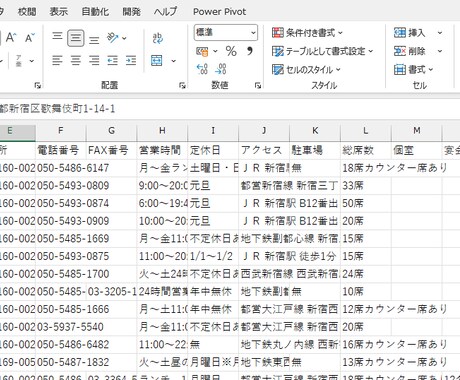Open 条件付き書式 conditional formatting menu
460x380 pixels.
pos(307,33)
